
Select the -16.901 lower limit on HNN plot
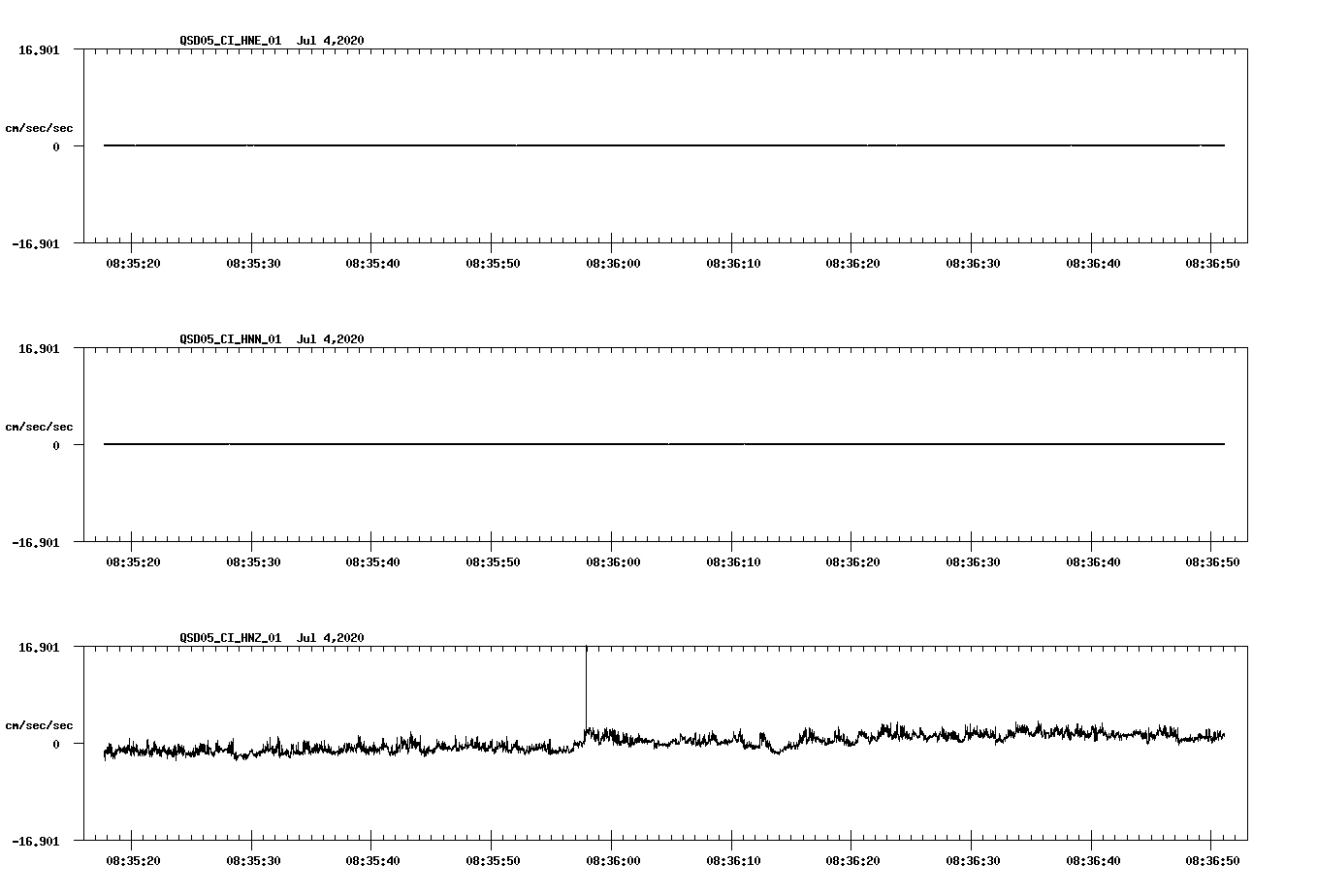36,543
